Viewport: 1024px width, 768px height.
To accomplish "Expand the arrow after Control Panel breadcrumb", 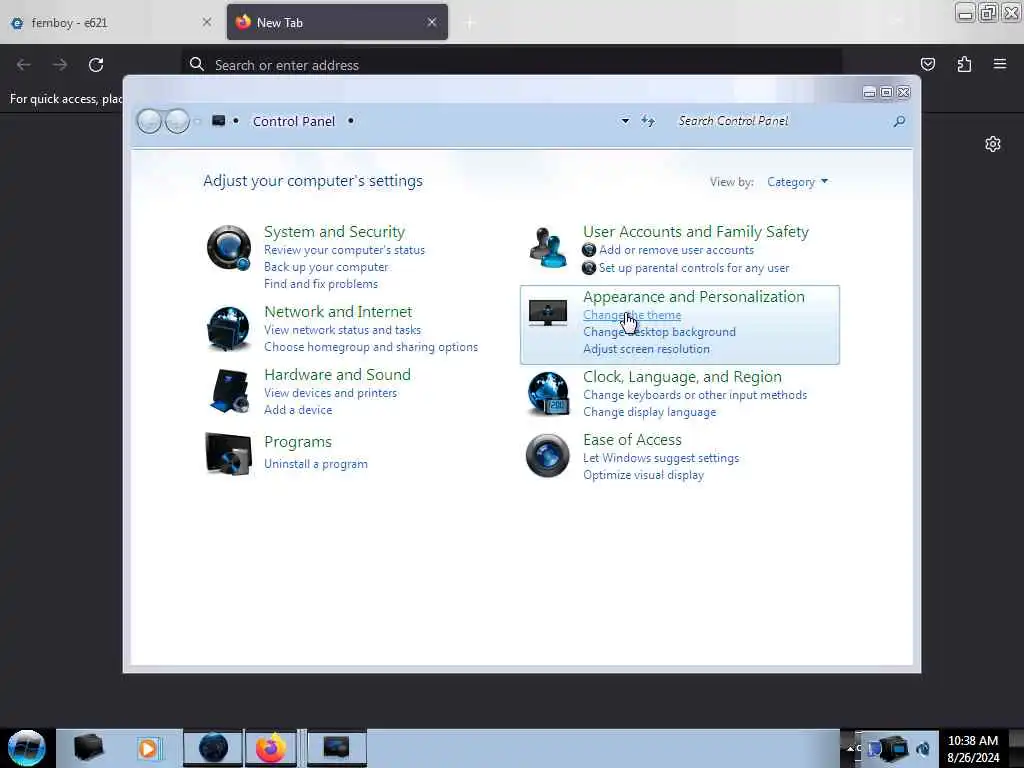I will point(351,121).
